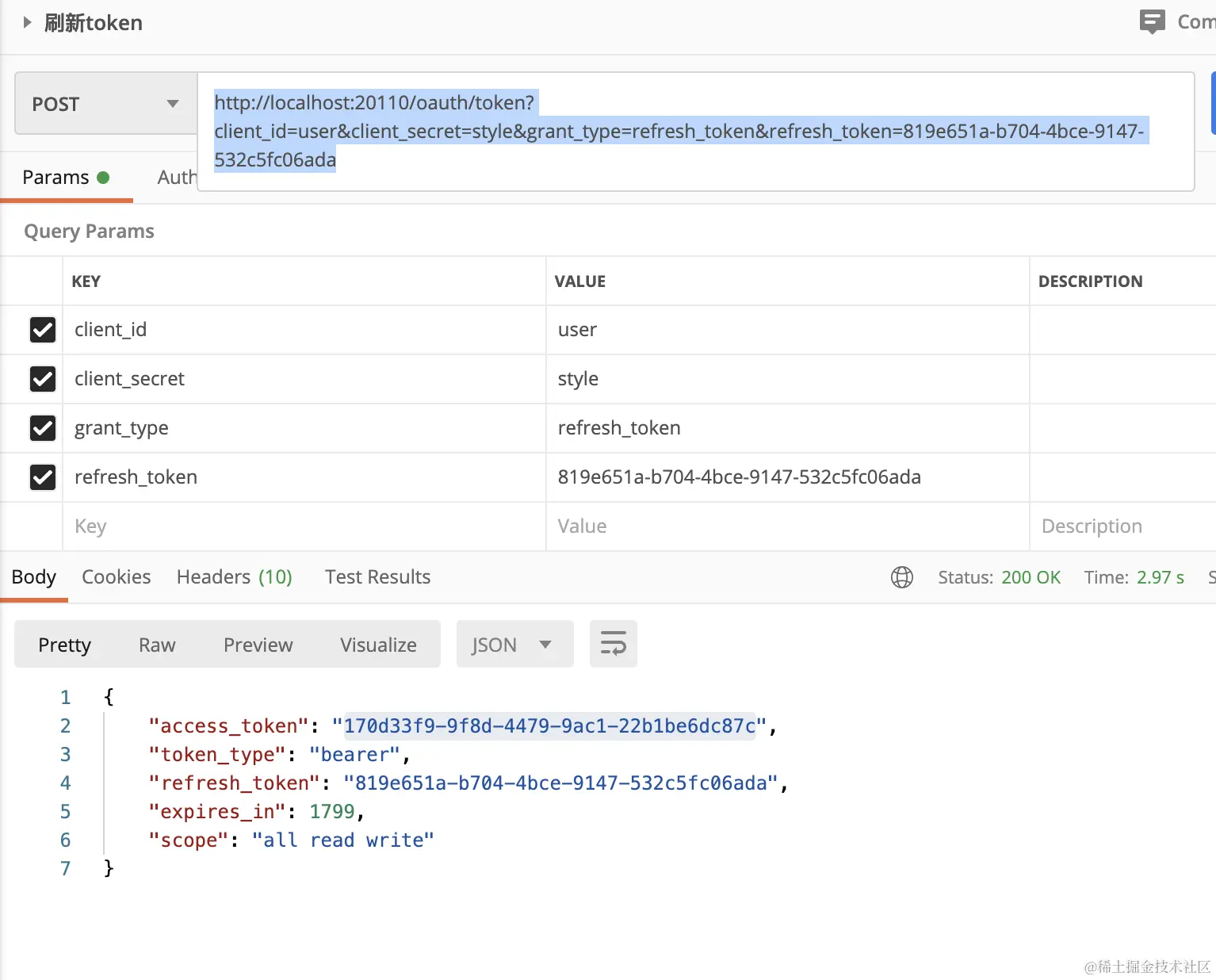Uncheck the refresh_token parameter checkbox
This screenshot has height=980, width=1216.
pos(43,477)
